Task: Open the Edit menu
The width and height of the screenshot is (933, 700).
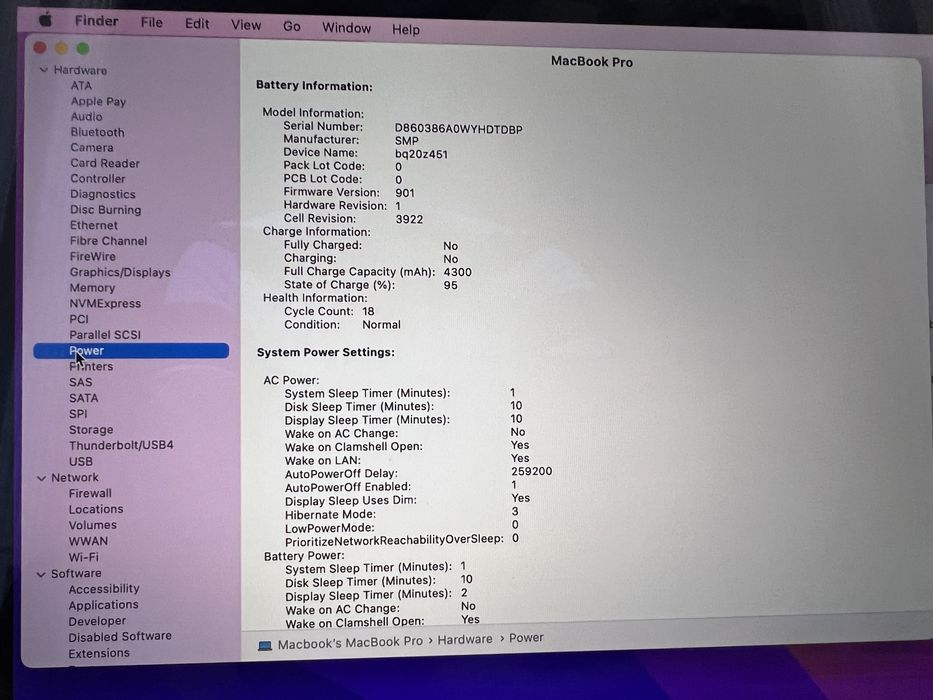Action: 197,24
